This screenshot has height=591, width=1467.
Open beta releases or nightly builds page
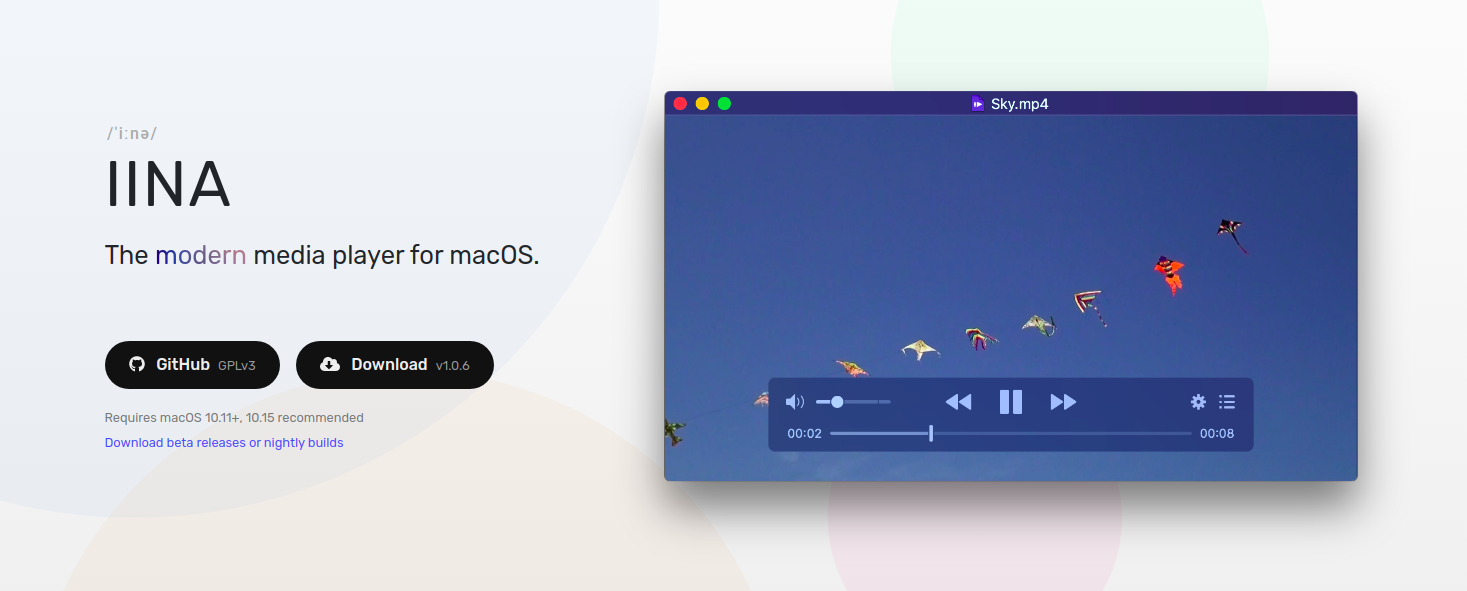(224, 442)
